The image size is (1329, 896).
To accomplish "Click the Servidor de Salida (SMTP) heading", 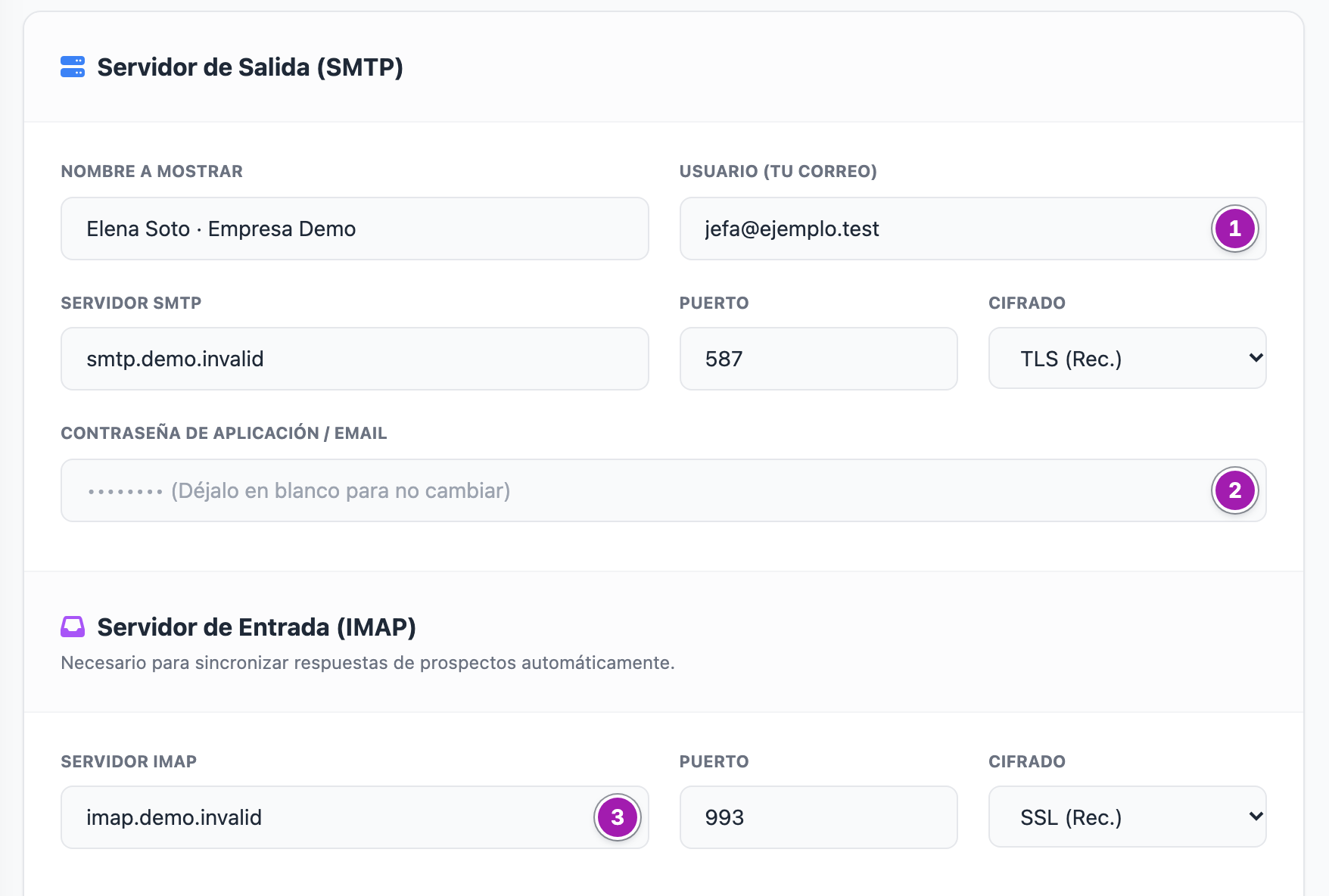I will coord(250,67).
